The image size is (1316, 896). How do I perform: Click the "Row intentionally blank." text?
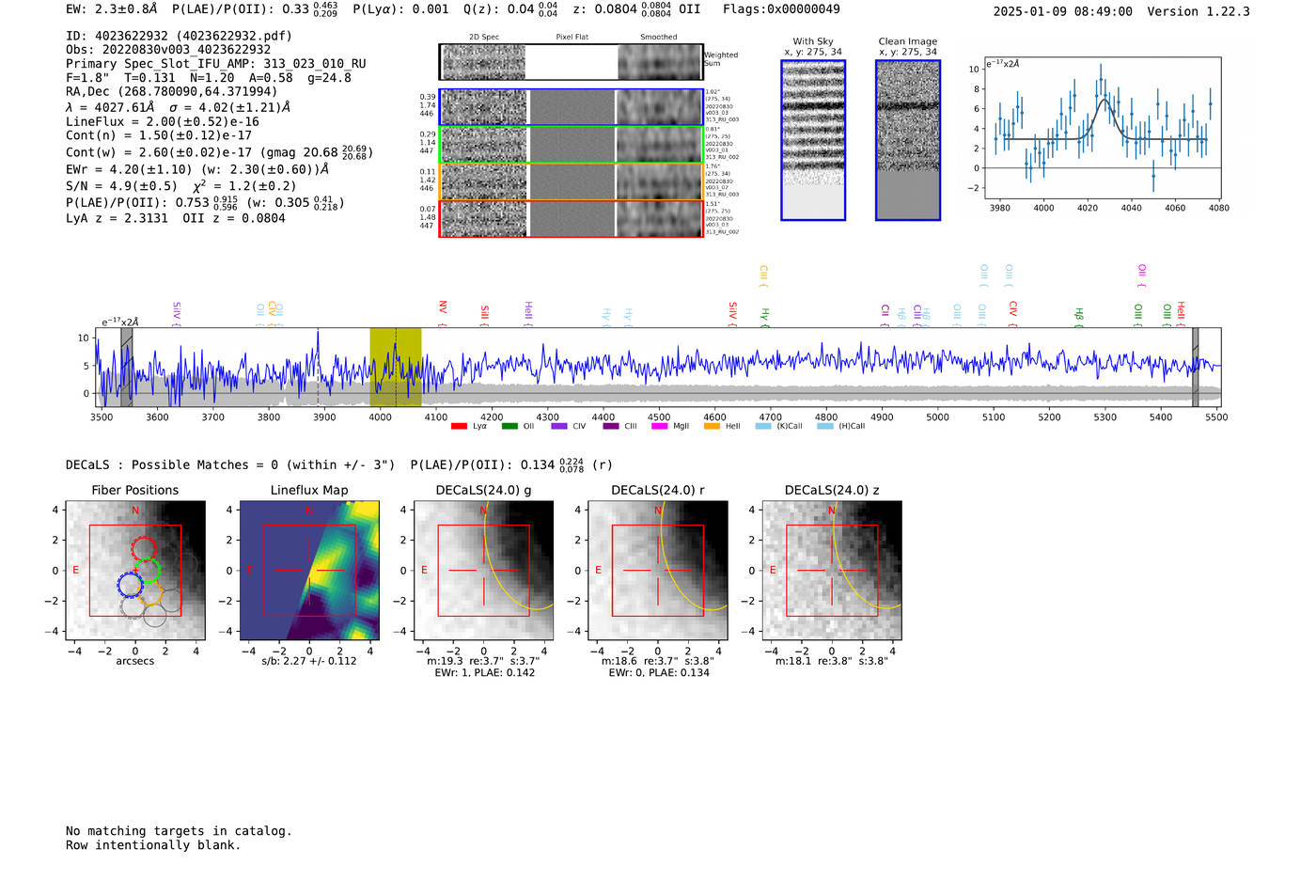(x=153, y=845)
